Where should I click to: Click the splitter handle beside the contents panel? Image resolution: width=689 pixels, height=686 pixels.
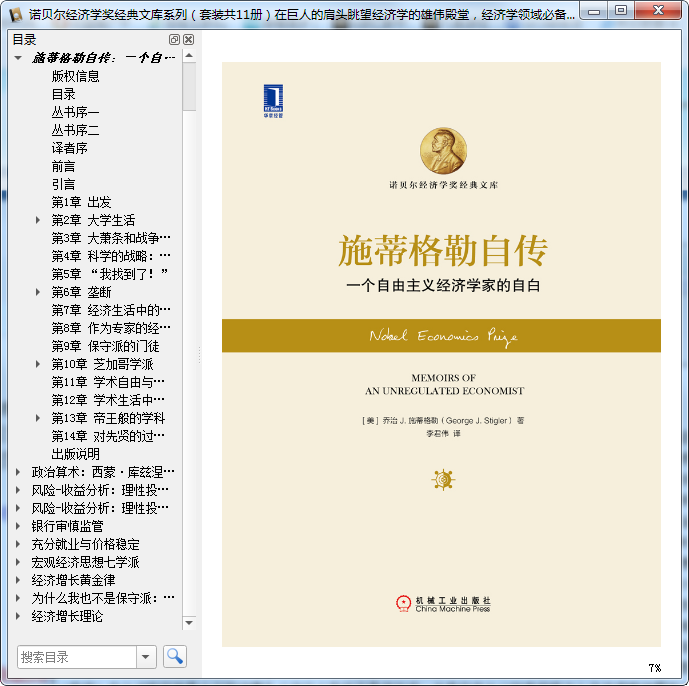(x=199, y=355)
